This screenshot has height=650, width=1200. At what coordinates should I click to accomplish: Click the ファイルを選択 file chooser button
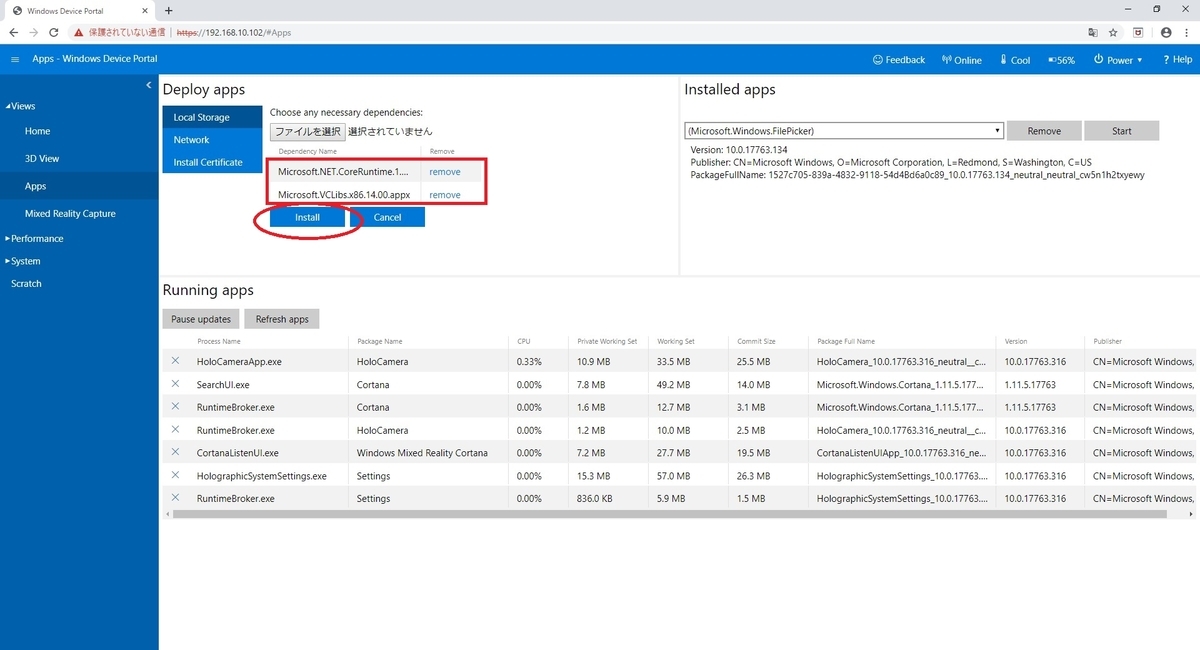pos(307,131)
